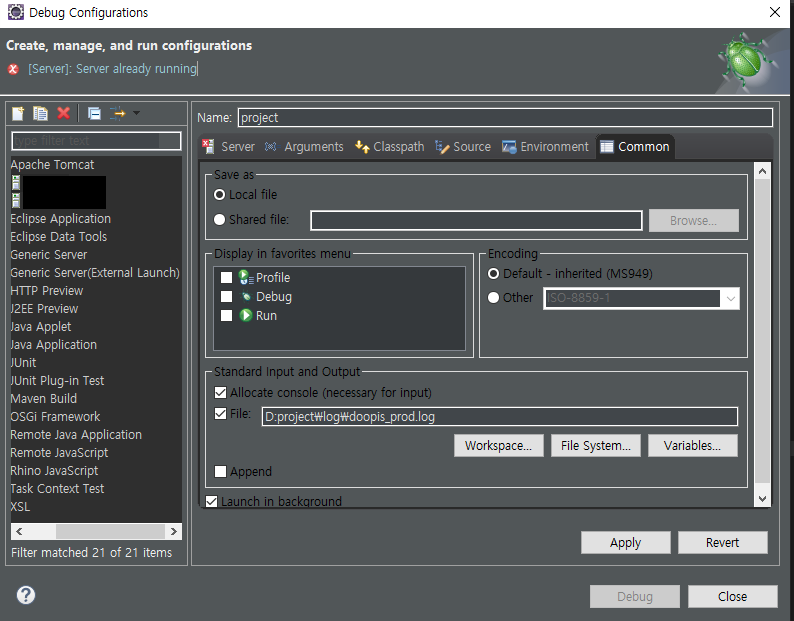Toggle Launch in background checkbox
794x621 pixels.
pos(211,501)
